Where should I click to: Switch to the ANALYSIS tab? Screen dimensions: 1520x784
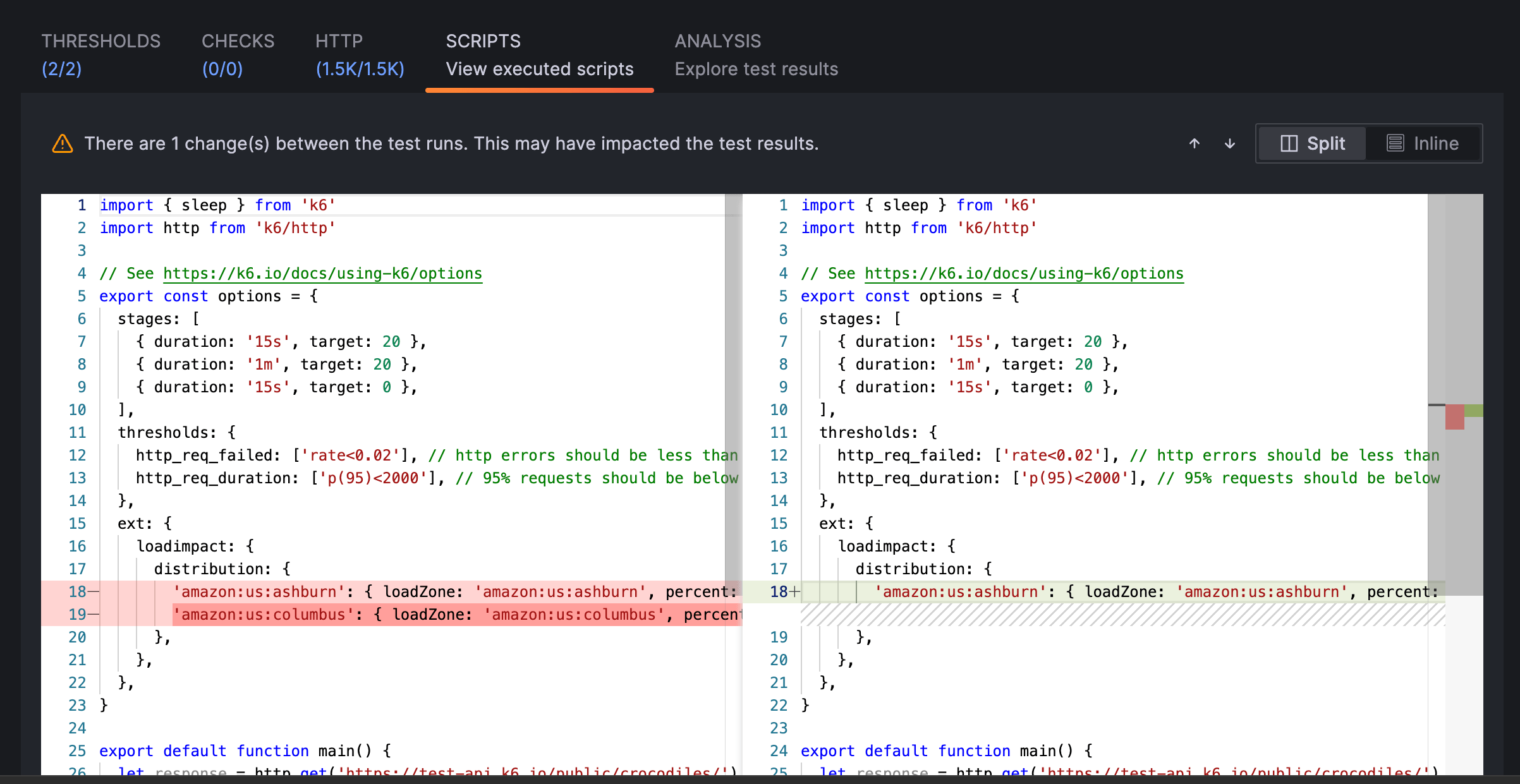point(718,41)
